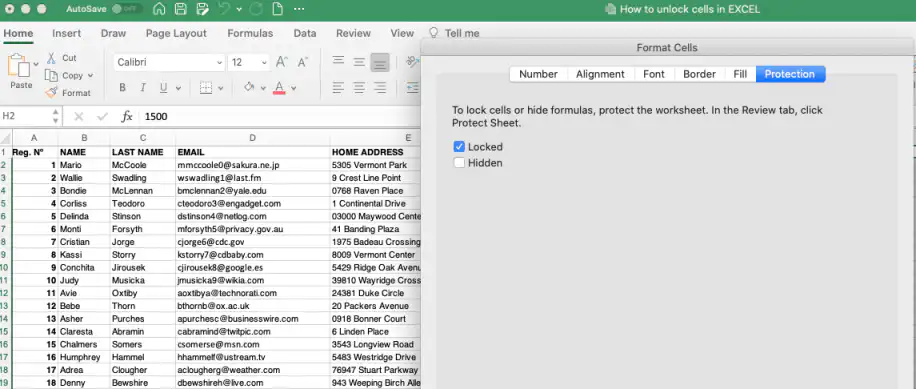Cancel formula entry with X icon
Viewport: 916px width, 389px height.
click(x=79, y=116)
